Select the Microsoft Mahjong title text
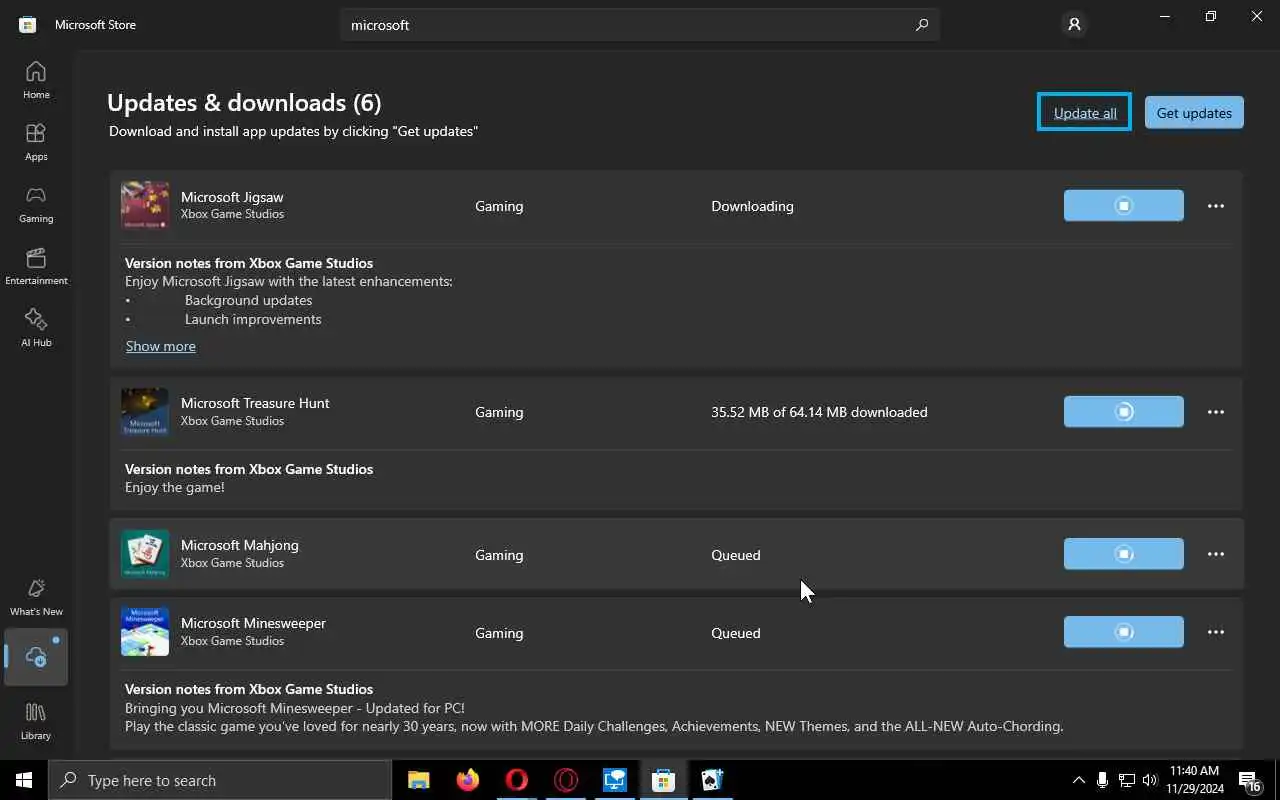1280x800 pixels. 240,545
